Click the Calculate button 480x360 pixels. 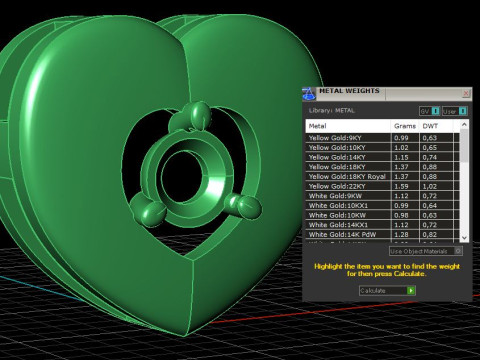pos(387,291)
